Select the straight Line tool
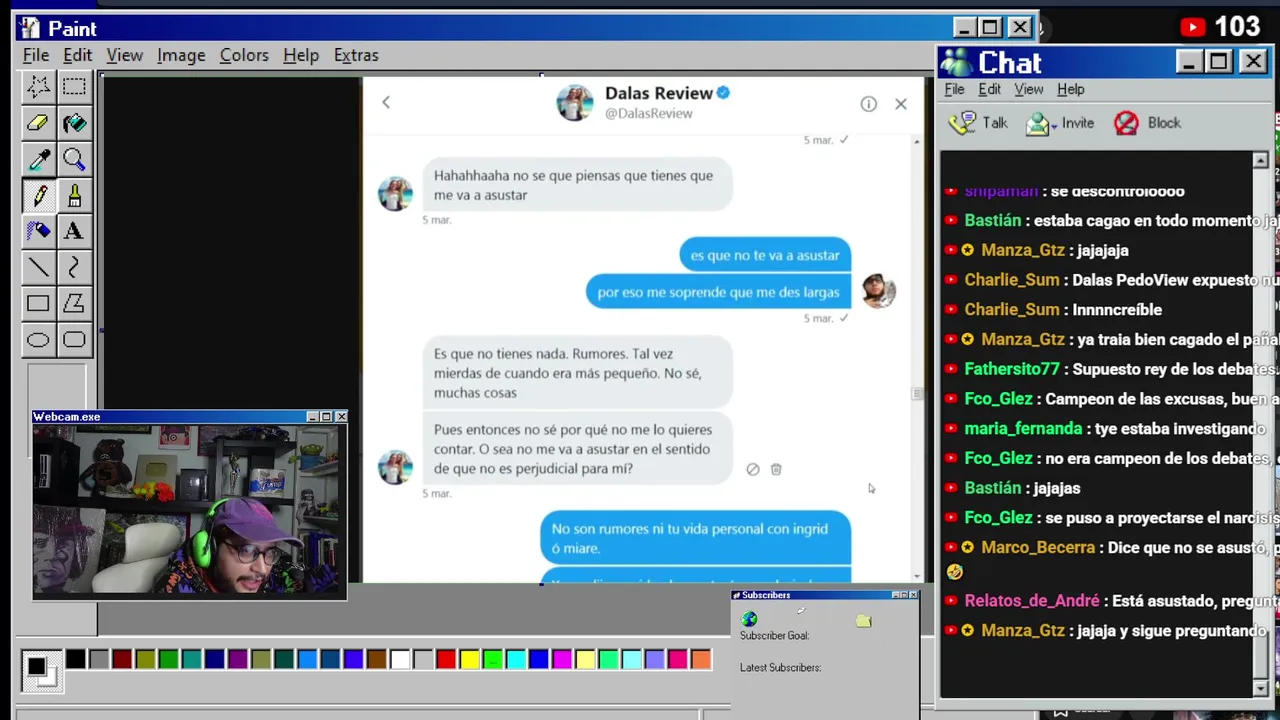Image resolution: width=1280 pixels, height=720 pixels. tap(38, 267)
